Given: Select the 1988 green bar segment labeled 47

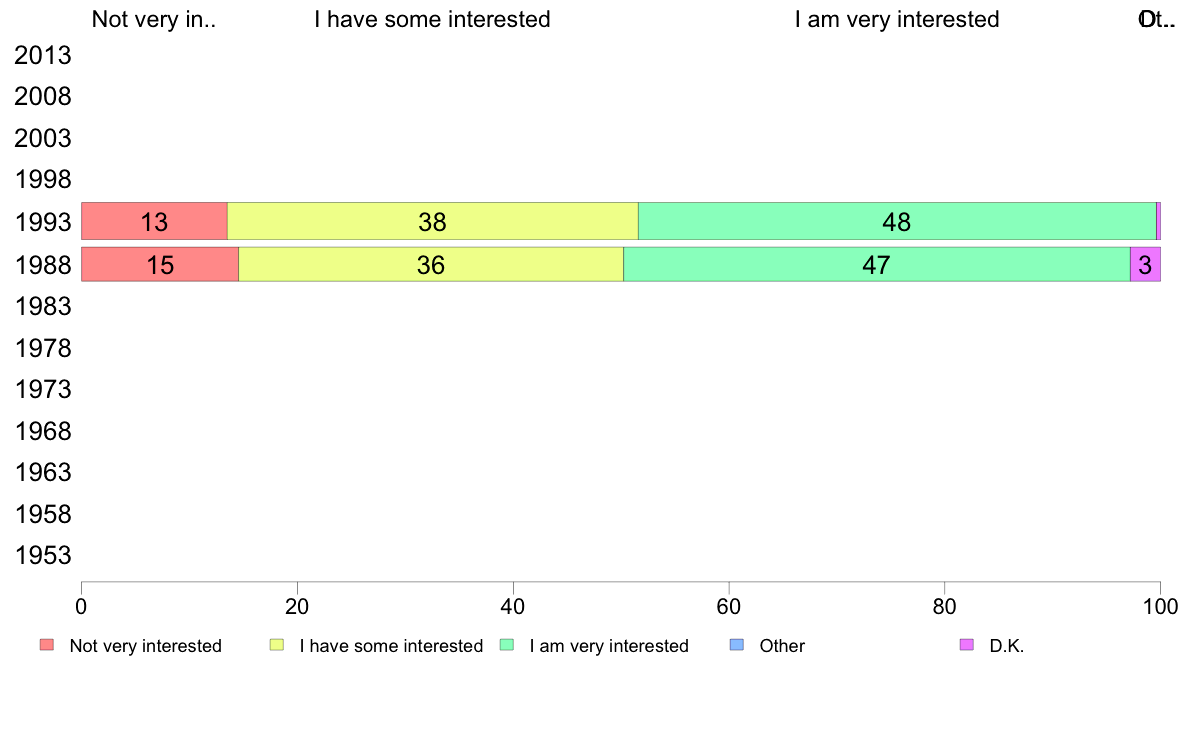Looking at the screenshot, I should [877, 265].
